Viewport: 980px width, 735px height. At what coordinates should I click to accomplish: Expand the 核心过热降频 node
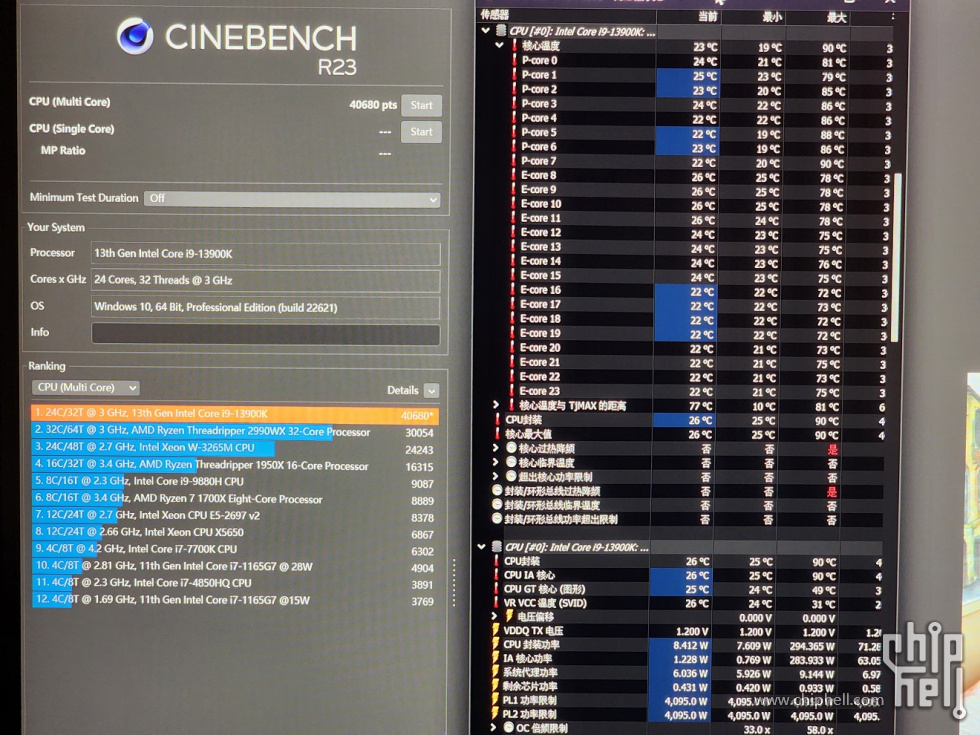point(495,448)
